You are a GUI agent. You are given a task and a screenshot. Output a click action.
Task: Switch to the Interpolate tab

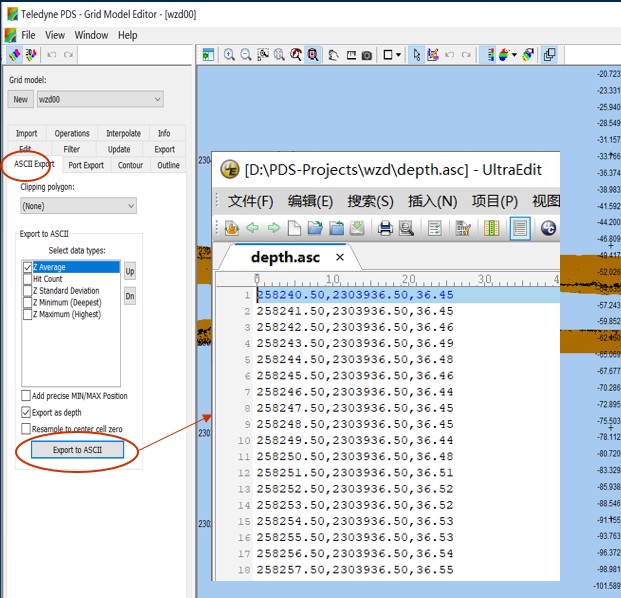(124, 133)
